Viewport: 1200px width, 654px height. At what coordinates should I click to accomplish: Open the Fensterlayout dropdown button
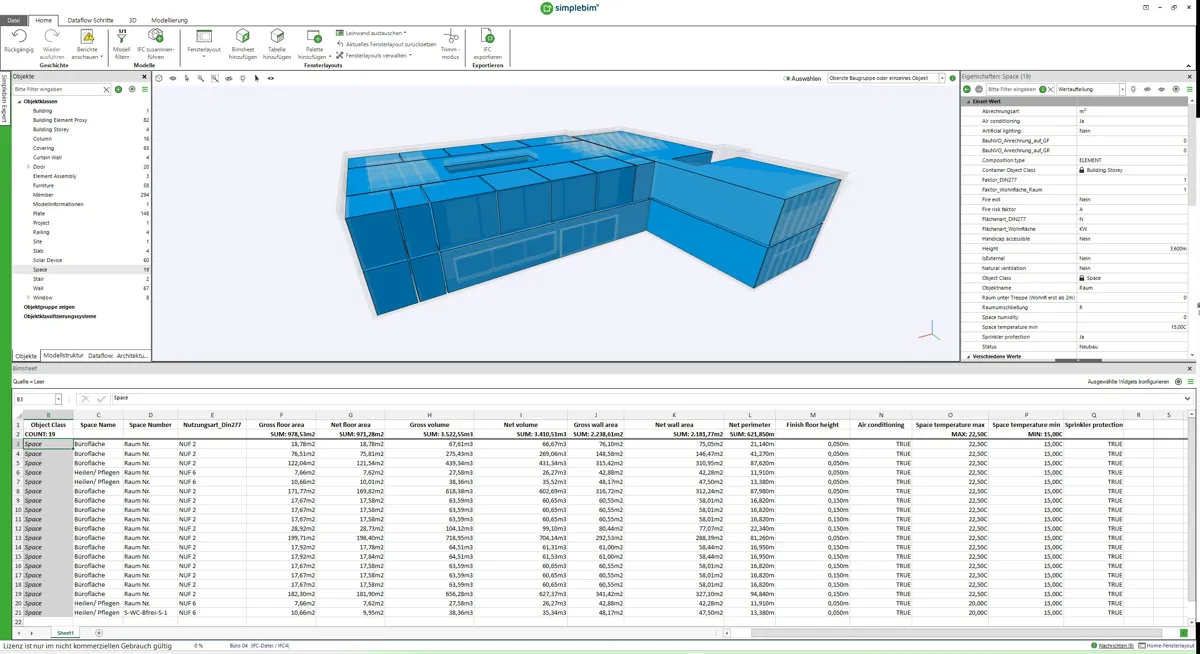pos(204,45)
